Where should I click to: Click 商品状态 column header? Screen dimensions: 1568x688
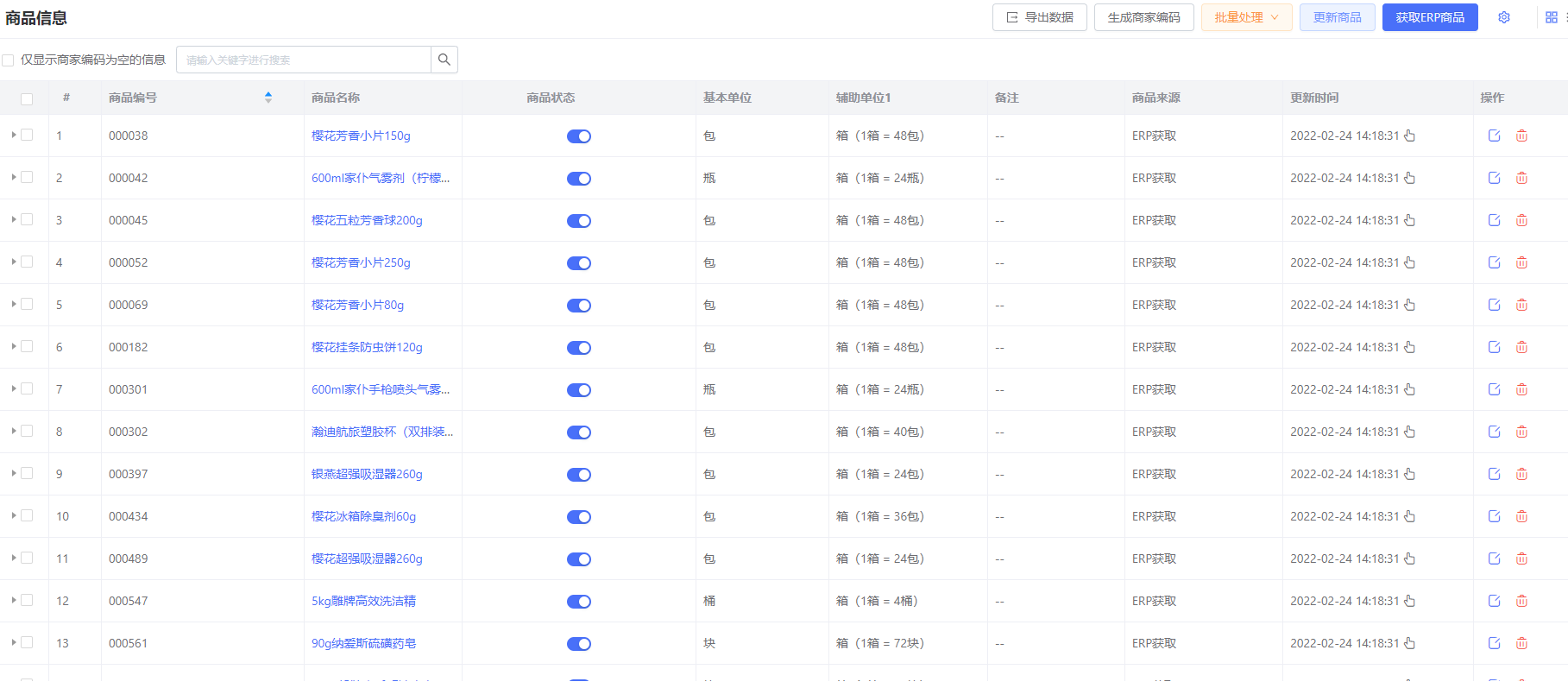[551, 98]
